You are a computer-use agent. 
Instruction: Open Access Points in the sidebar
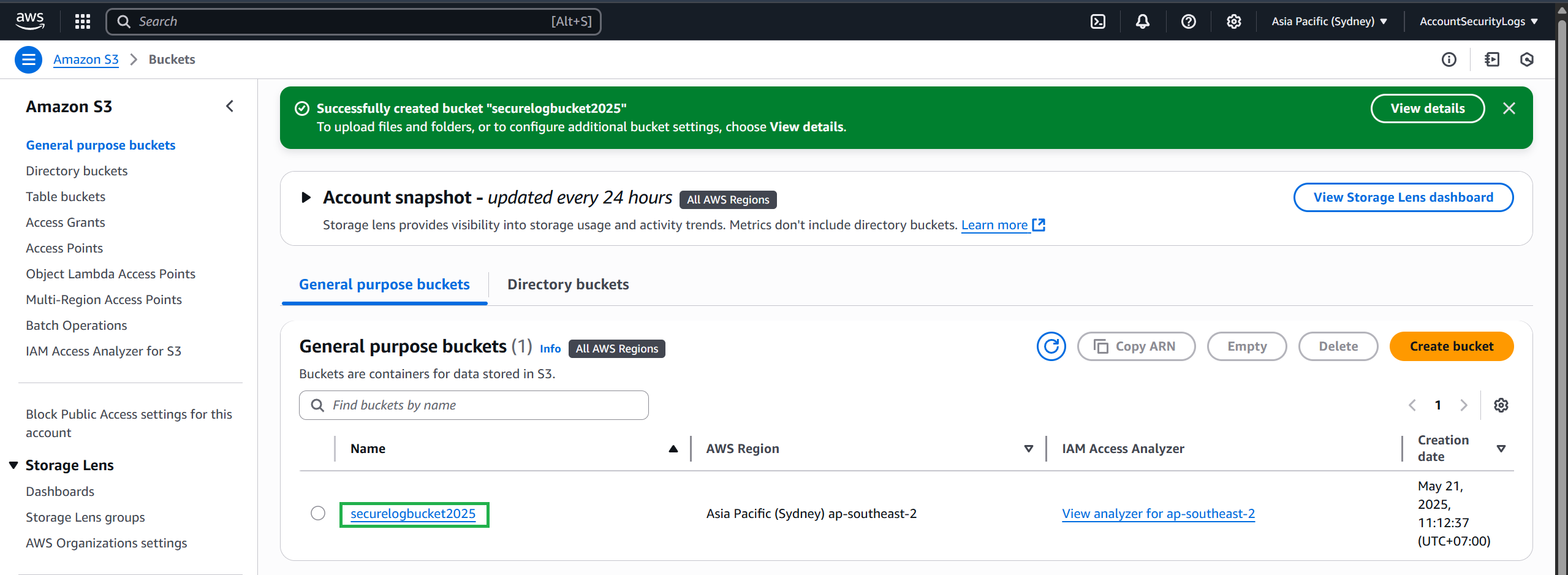point(64,248)
